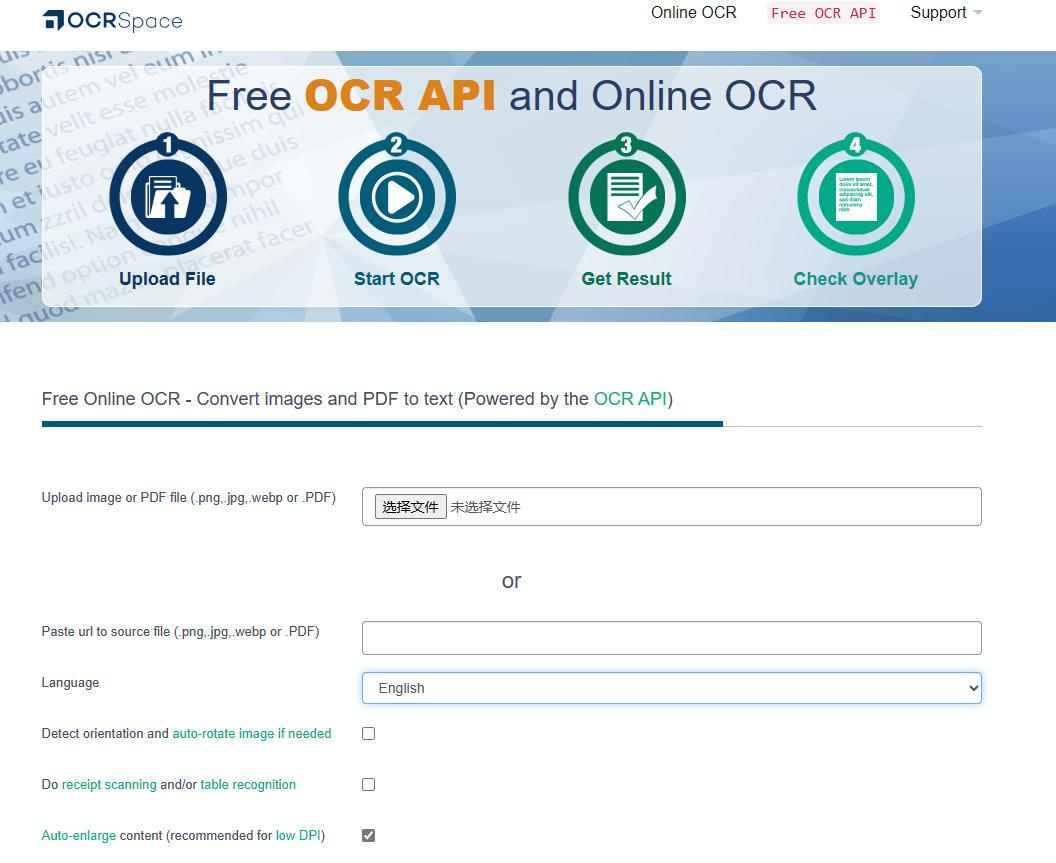Open the table recognition link
This screenshot has width=1056, height=863.
(x=248, y=784)
